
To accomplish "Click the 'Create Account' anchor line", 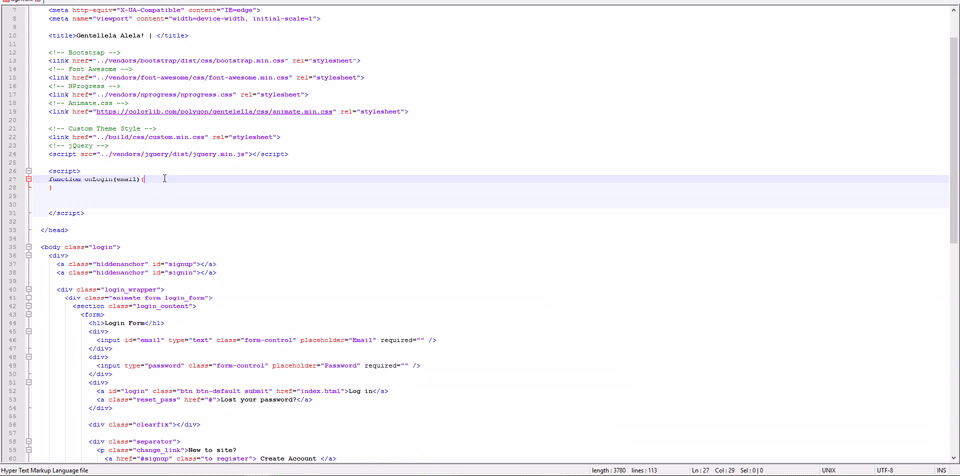I will click(220, 458).
